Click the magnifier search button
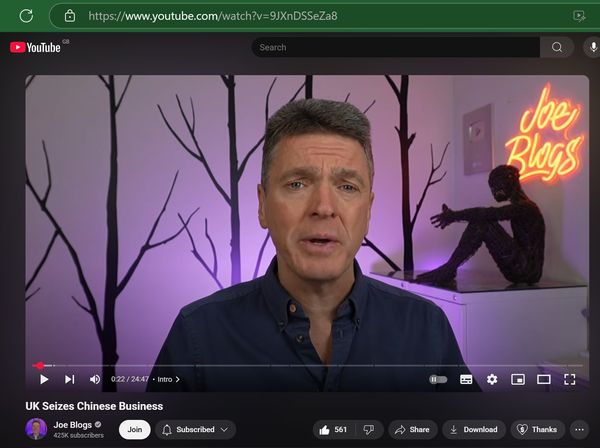The height and width of the screenshot is (448, 600). click(x=557, y=47)
